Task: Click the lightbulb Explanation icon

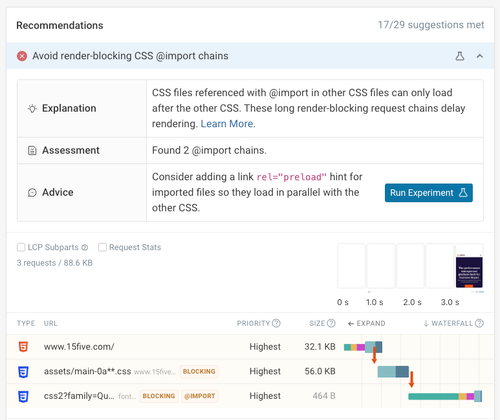Action: point(32,108)
